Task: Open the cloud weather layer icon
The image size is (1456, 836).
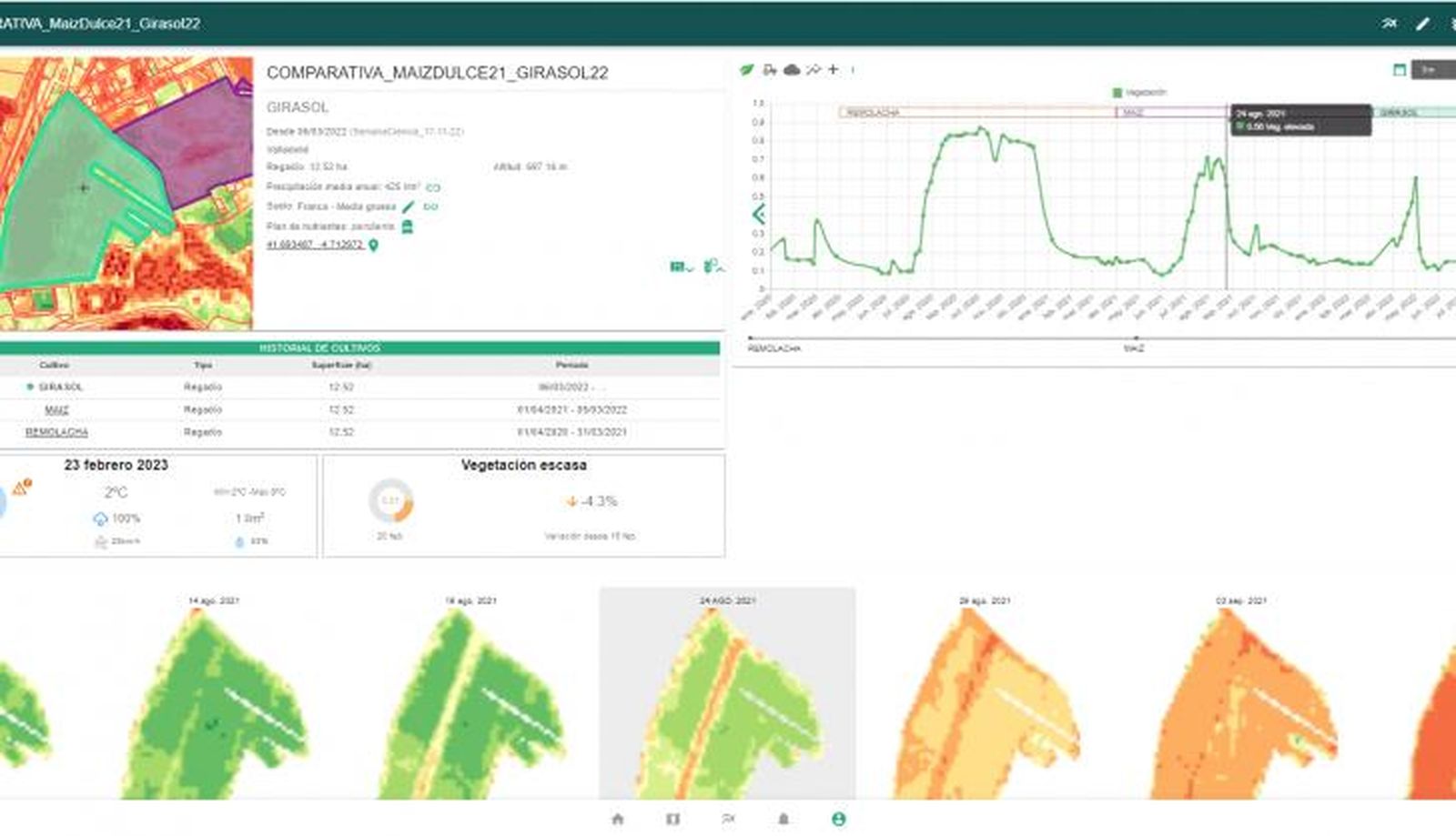Action: 792,70
